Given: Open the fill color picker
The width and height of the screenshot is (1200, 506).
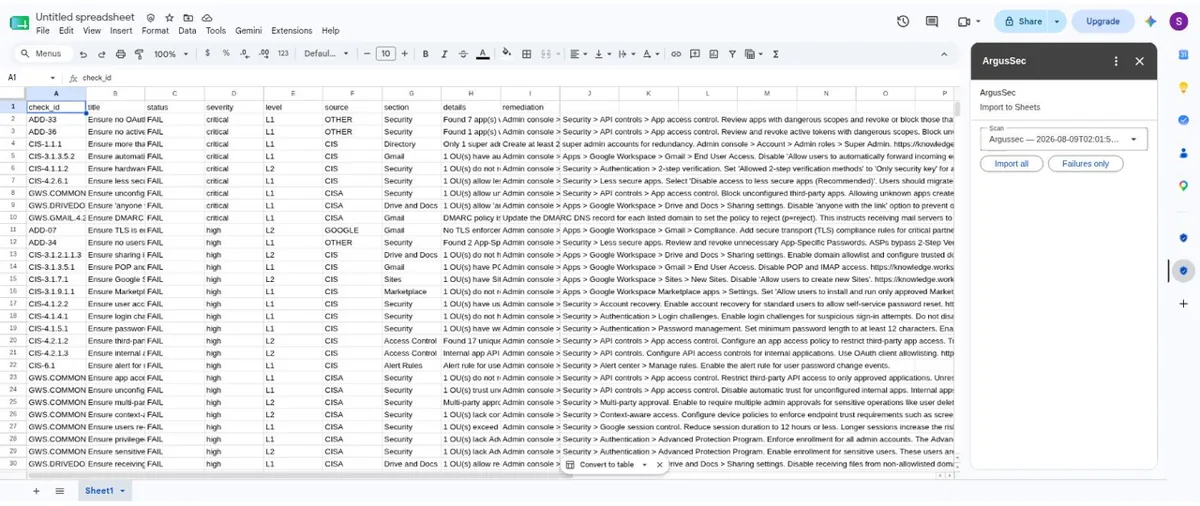Looking at the screenshot, I should coord(506,54).
